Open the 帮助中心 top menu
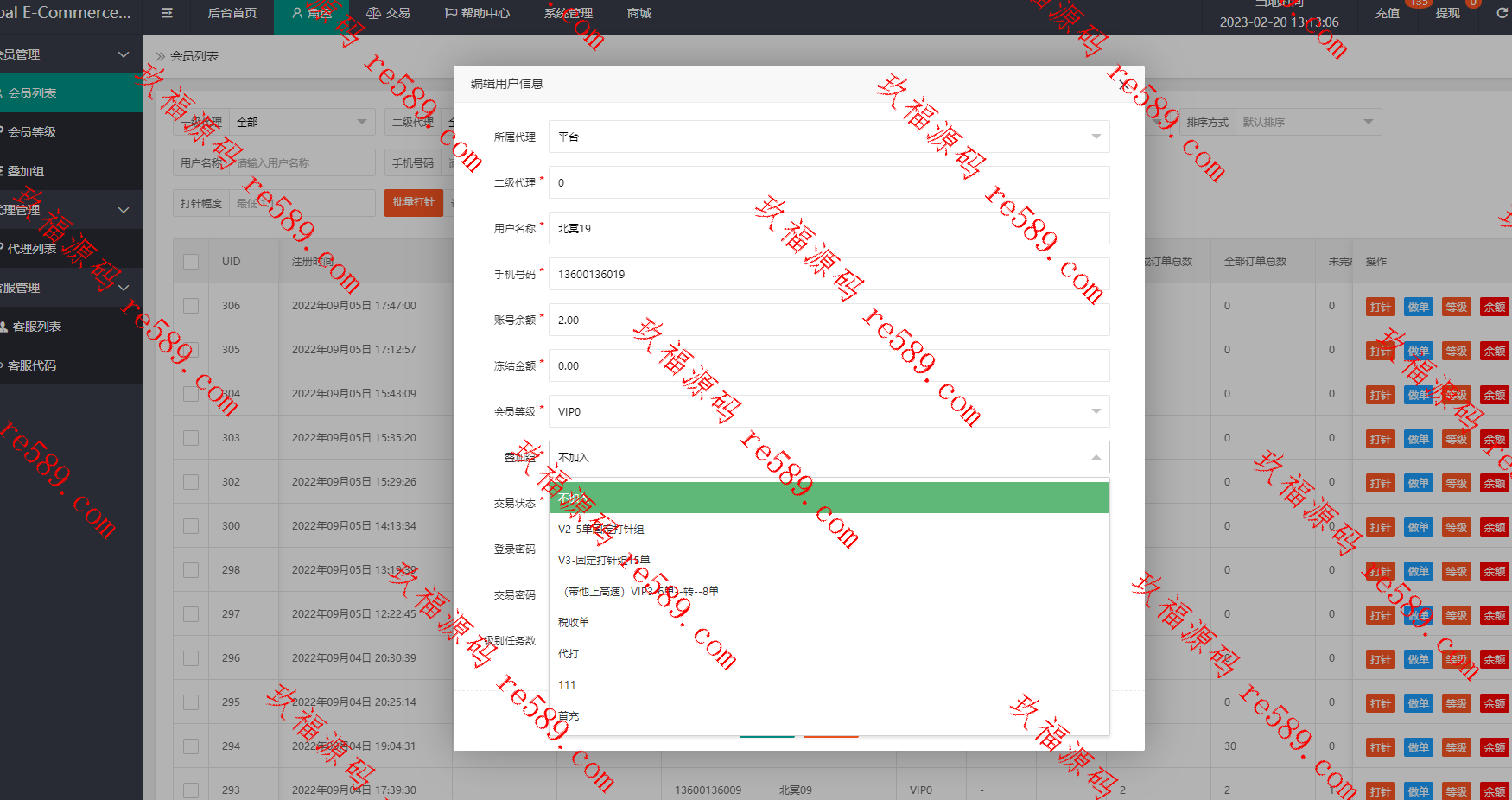Viewport: 1512px width, 800px height. [477, 13]
